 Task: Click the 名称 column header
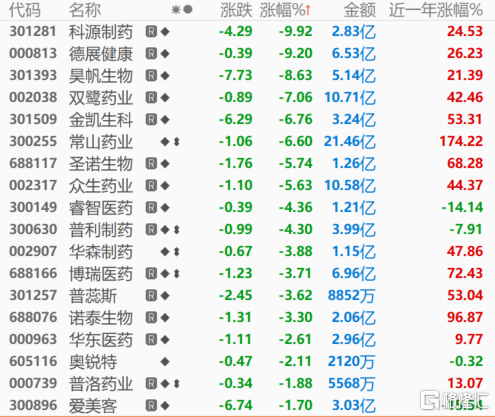(x=85, y=10)
